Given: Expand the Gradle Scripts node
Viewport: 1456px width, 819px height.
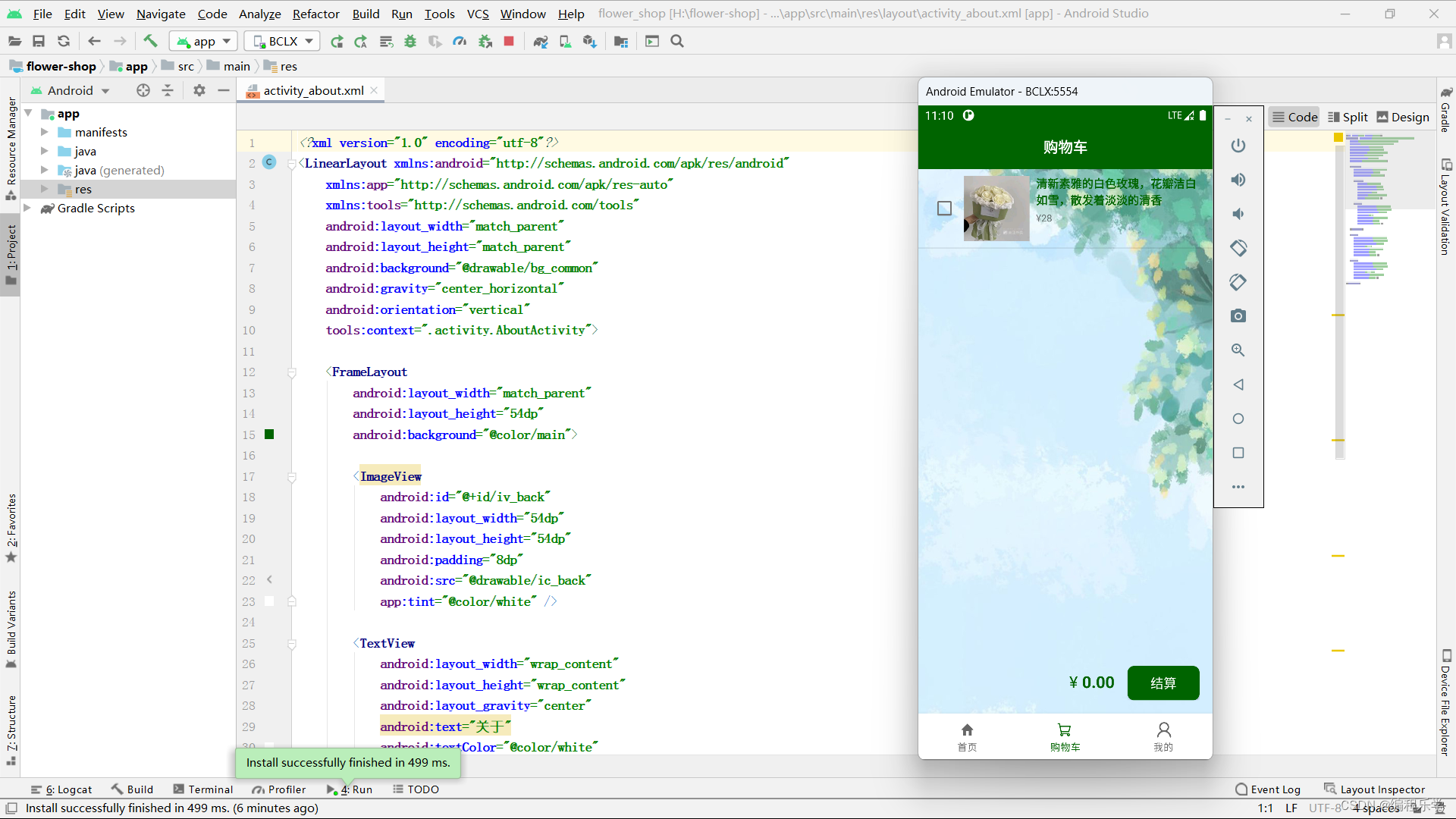Looking at the screenshot, I should [27, 208].
